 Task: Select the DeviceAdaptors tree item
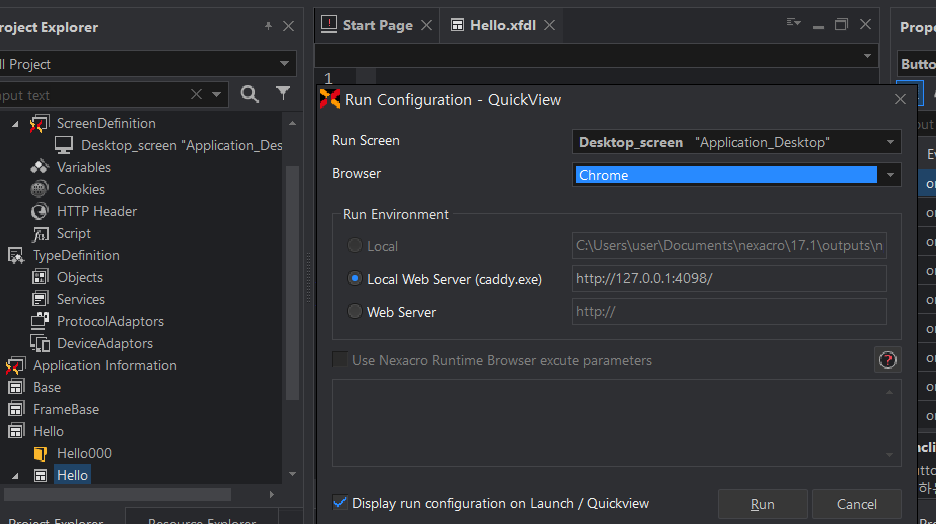click(x=104, y=343)
